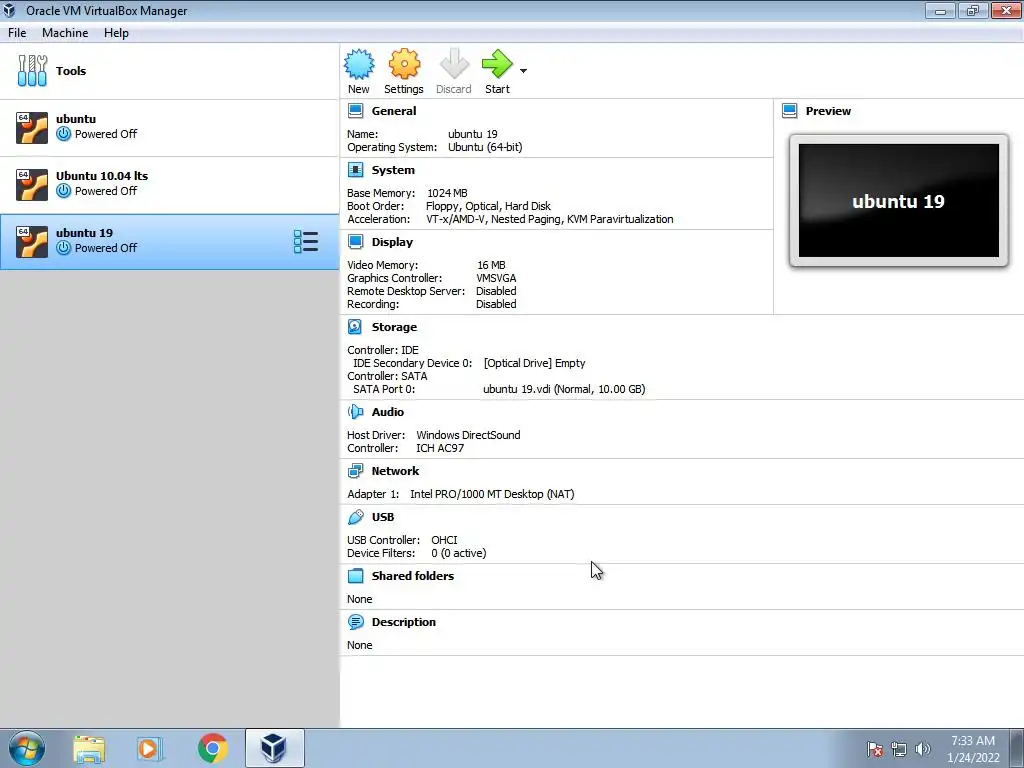This screenshot has height=768, width=1024.
Task: Click the greyed Discard arrow icon
Action: (454, 64)
